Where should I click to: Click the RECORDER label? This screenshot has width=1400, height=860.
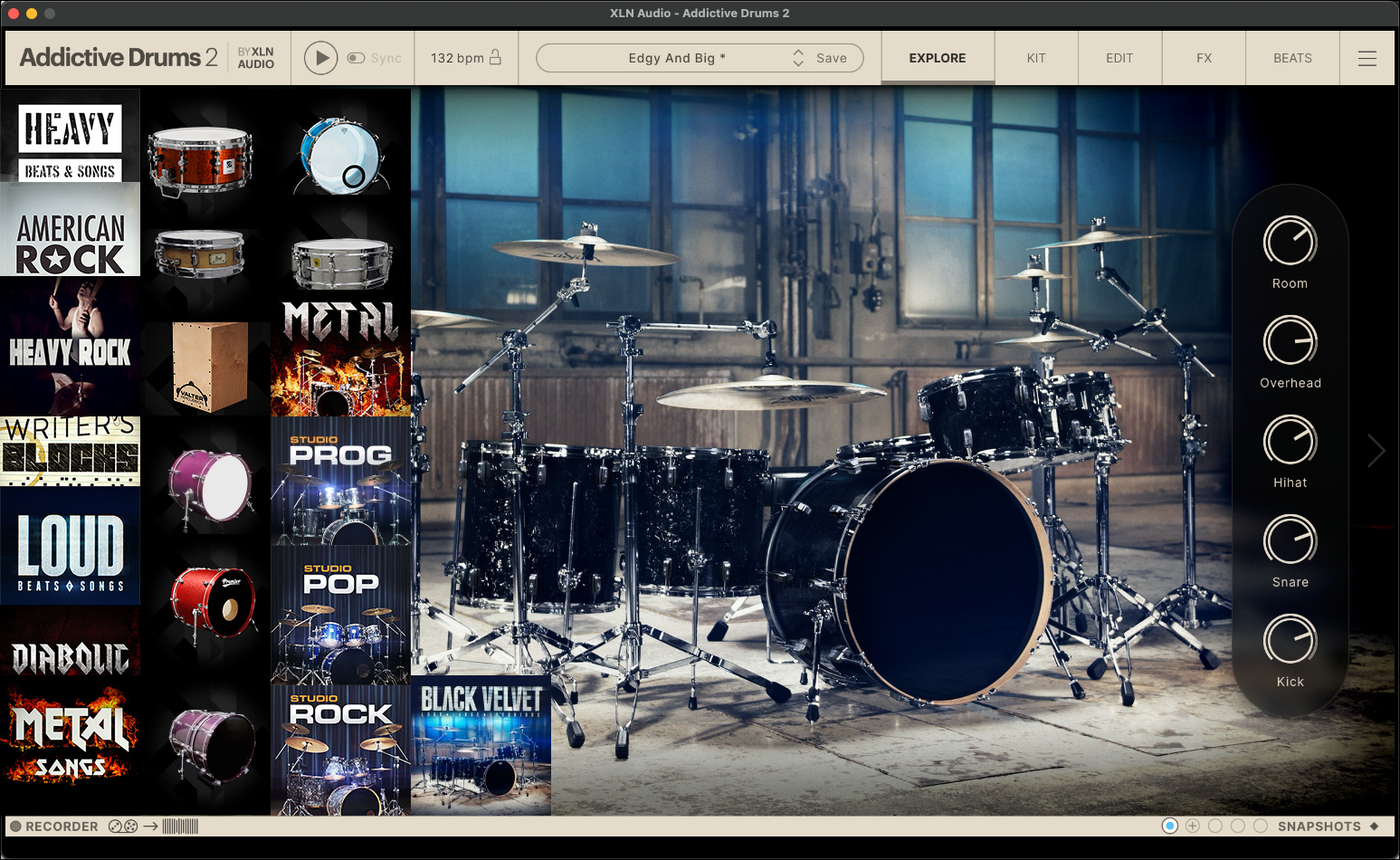pyautogui.click(x=62, y=827)
